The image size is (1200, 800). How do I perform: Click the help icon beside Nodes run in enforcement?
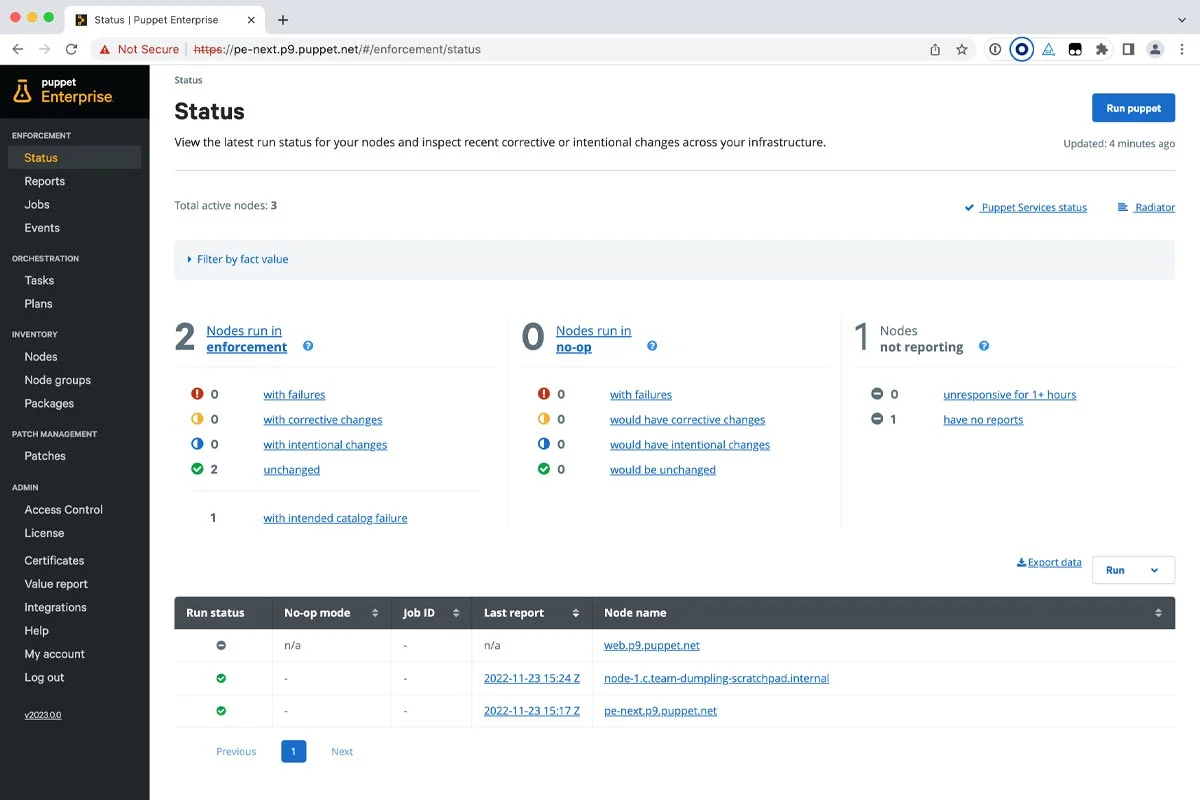(308, 346)
